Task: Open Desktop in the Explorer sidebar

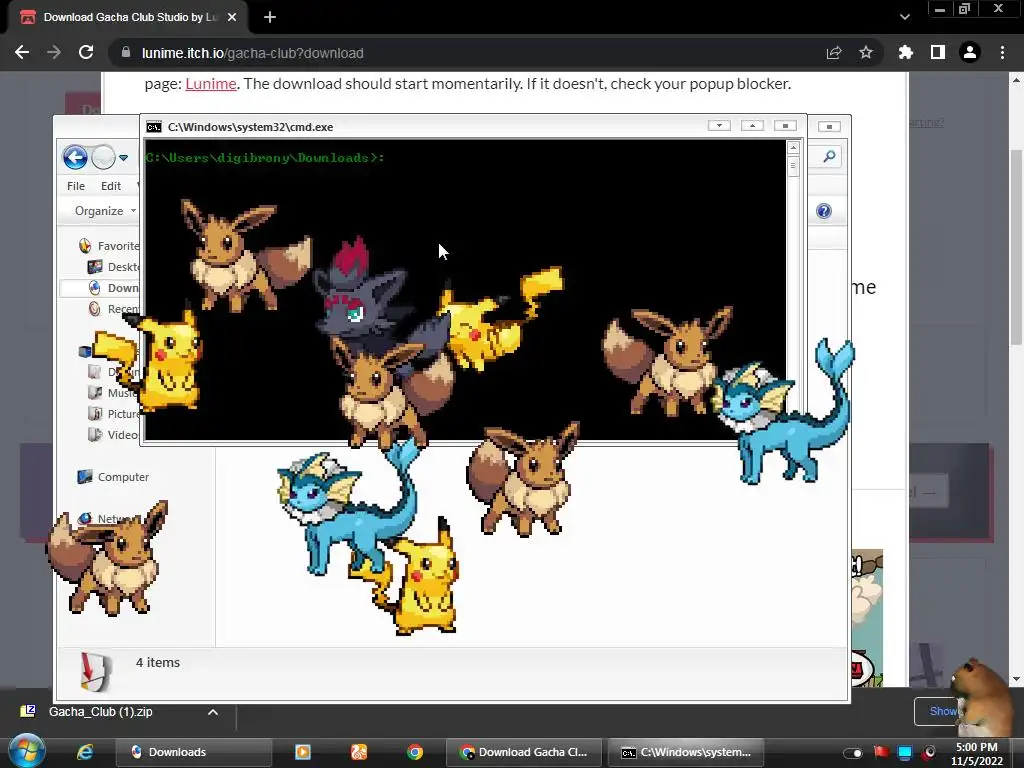Action: (114, 266)
